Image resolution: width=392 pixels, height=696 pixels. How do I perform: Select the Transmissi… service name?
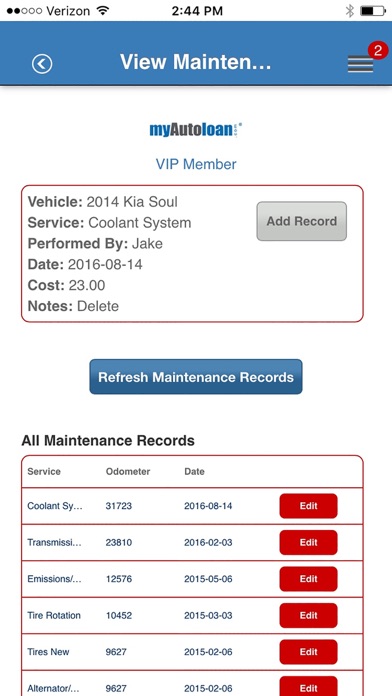pos(55,542)
